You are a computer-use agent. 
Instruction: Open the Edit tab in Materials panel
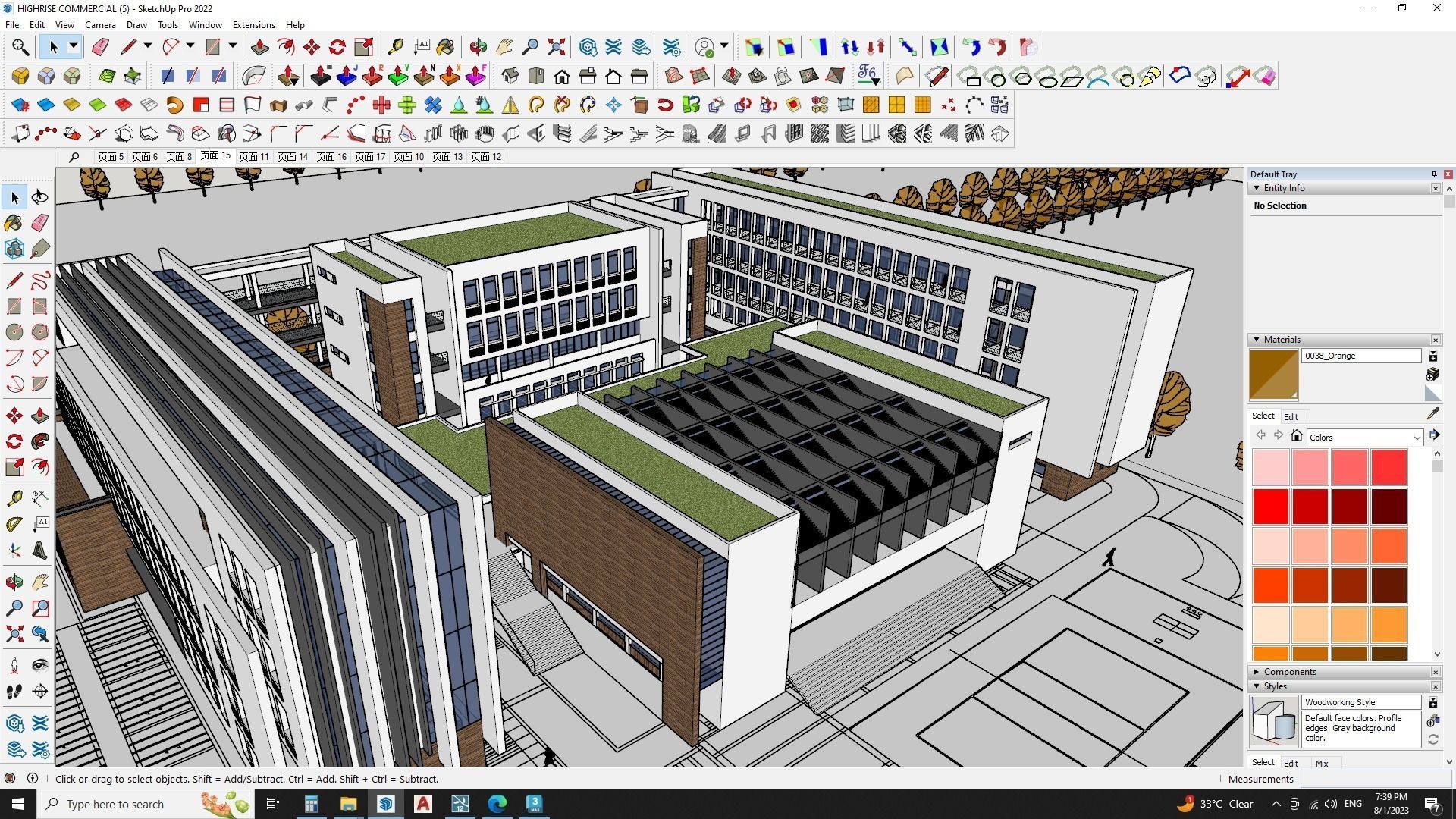(1291, 417)
